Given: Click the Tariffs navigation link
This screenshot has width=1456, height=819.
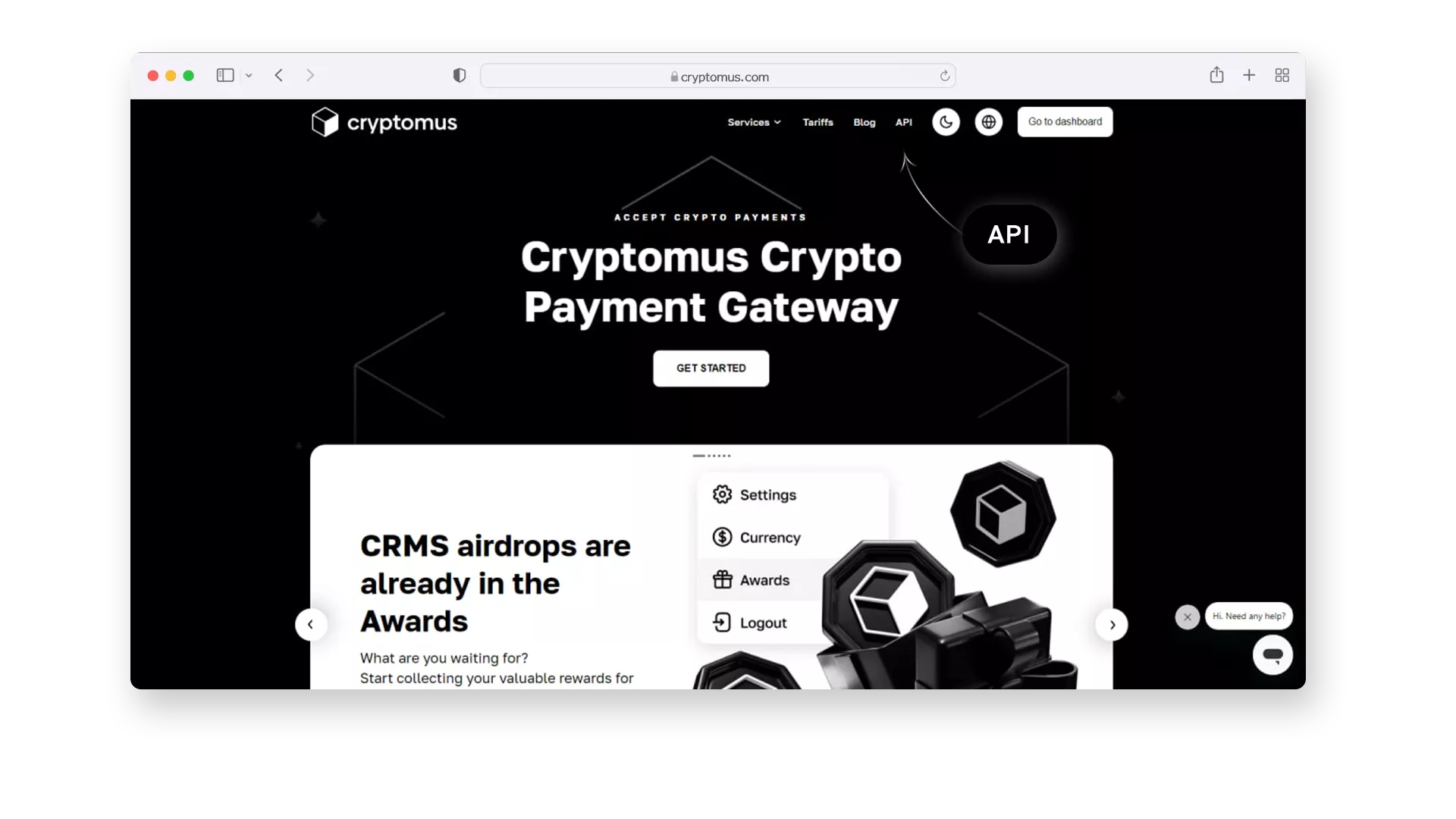Looking at the screenshot, I should [x=818, y=121].
